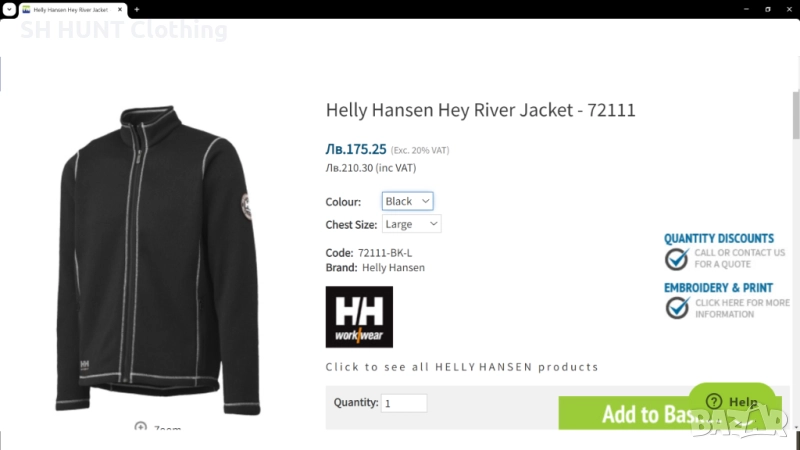
Task: Open a new browser tab with plus
Action: click(x=137, y=9)
